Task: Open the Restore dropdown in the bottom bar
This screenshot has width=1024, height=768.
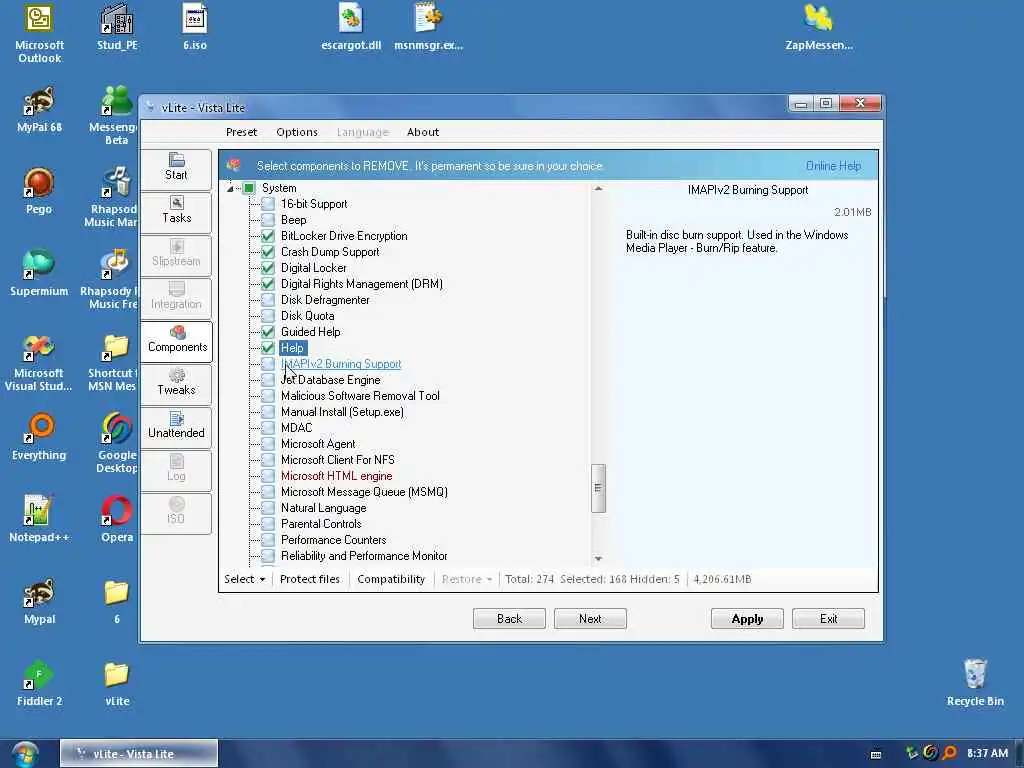Action: pyautogui.click(x=466, y=579)
